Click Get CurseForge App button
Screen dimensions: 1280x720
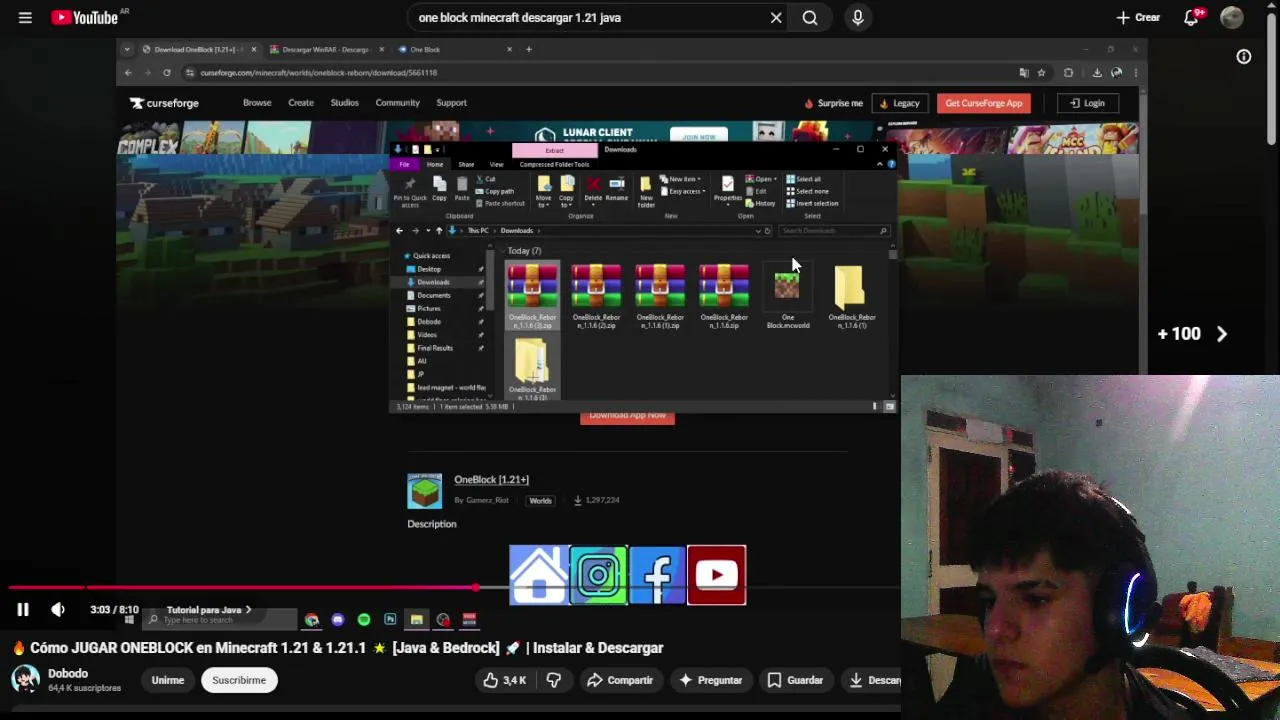pyautogui.click(x=984, y=103)
